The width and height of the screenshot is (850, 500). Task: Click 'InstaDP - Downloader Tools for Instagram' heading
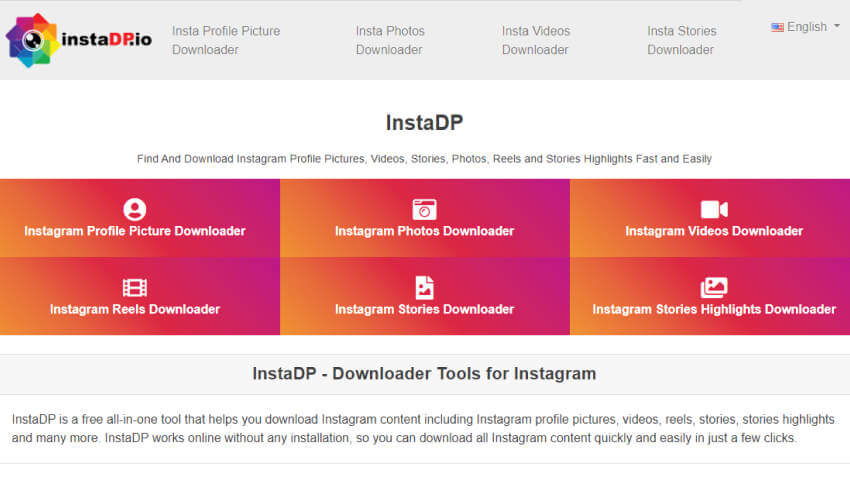424,374
